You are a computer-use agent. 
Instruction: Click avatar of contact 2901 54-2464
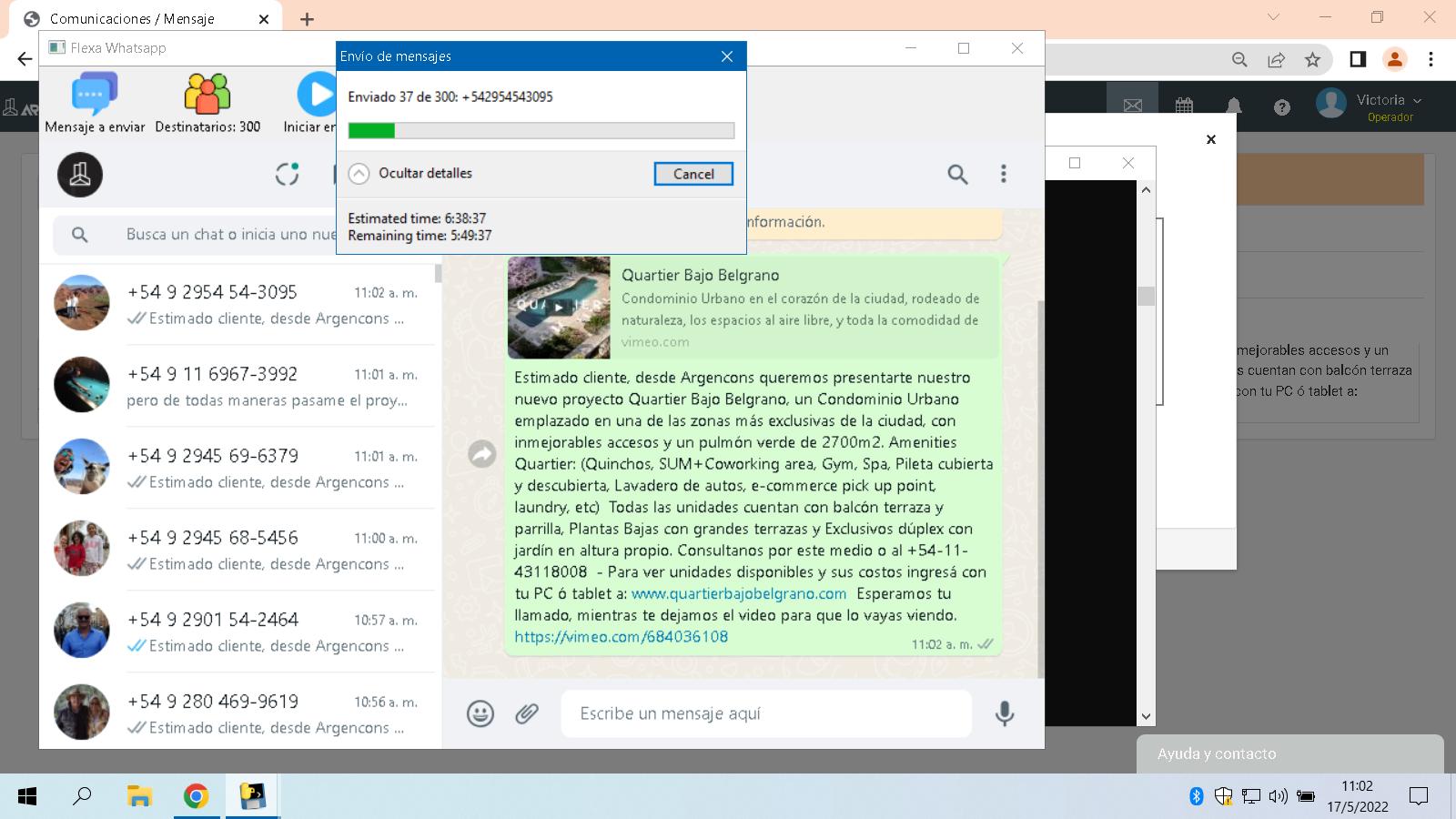click(82, 631)
